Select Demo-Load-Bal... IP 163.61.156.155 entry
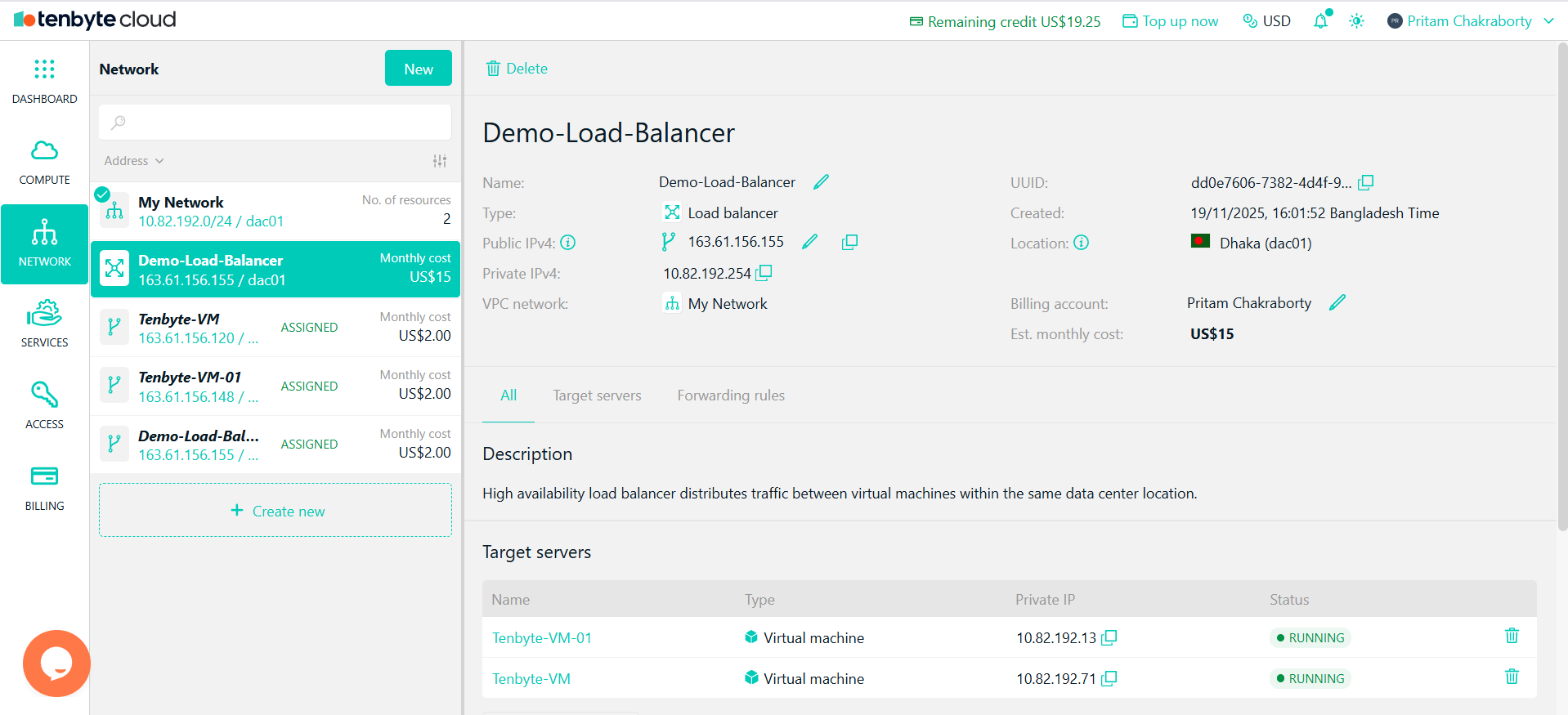1568x715 pixels. pyautogui.click(x=276, y=445)
